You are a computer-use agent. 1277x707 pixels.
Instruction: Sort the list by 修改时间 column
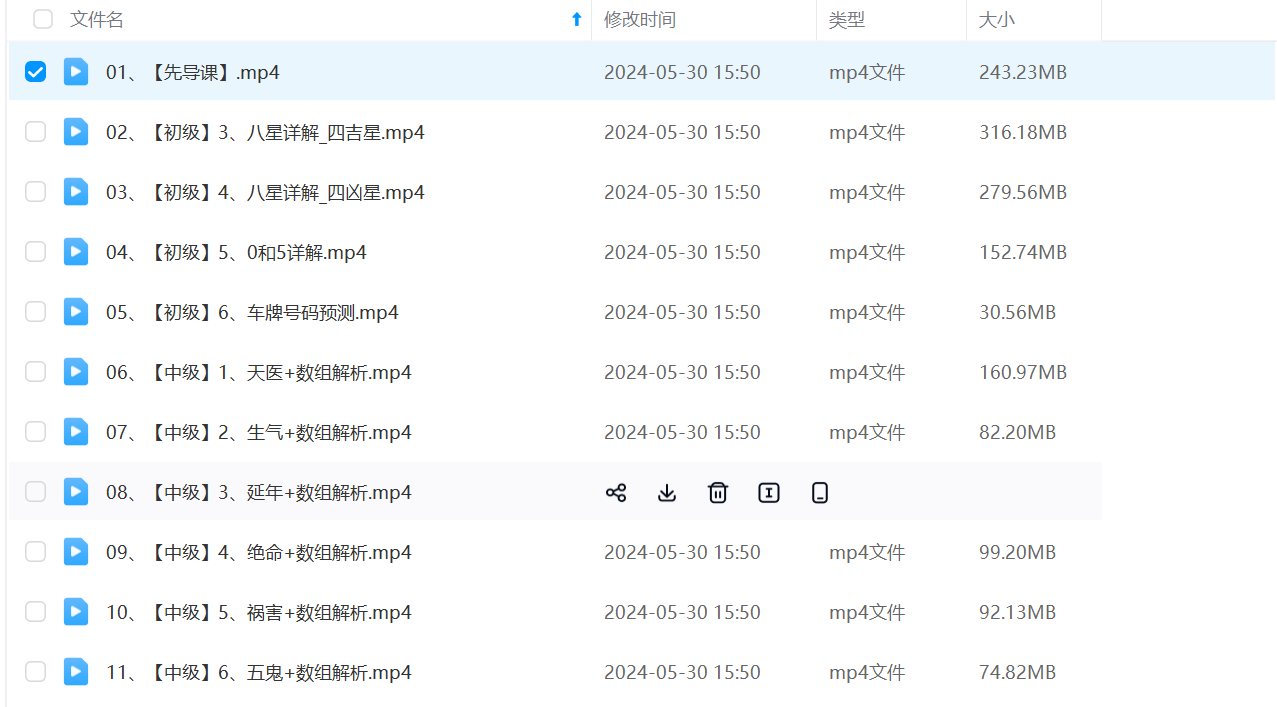click(x=640, y=19)
